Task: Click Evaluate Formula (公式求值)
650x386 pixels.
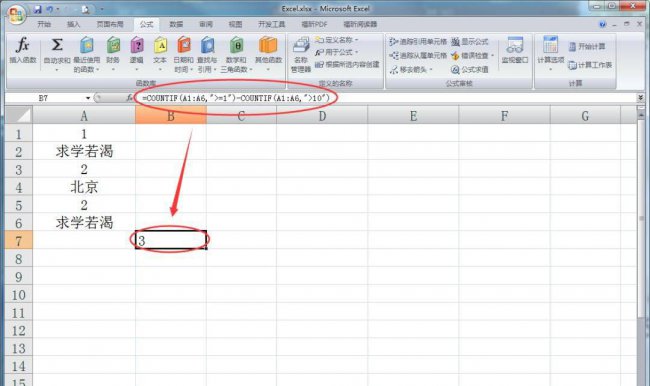Action: (470, 69)
